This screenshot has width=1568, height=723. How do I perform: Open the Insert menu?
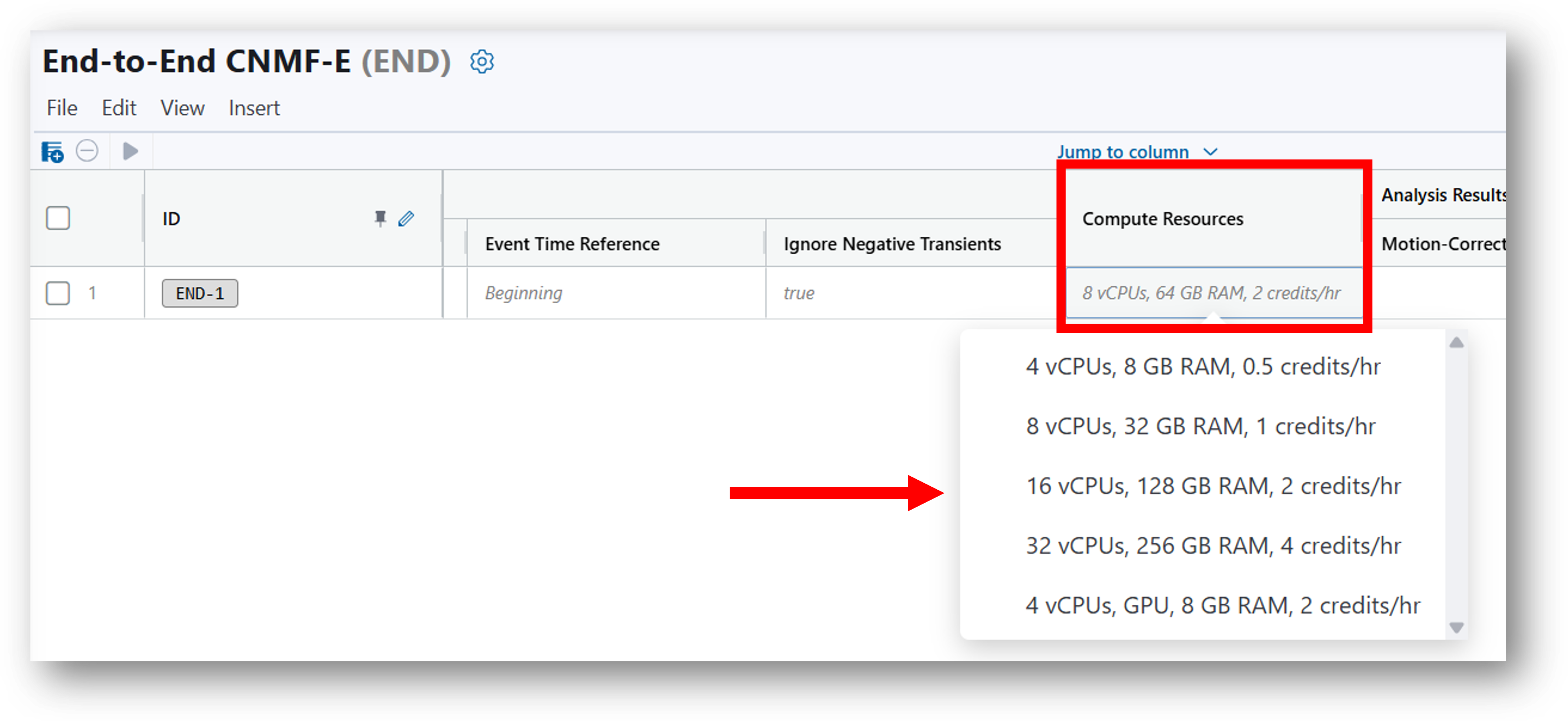point(254,108)
